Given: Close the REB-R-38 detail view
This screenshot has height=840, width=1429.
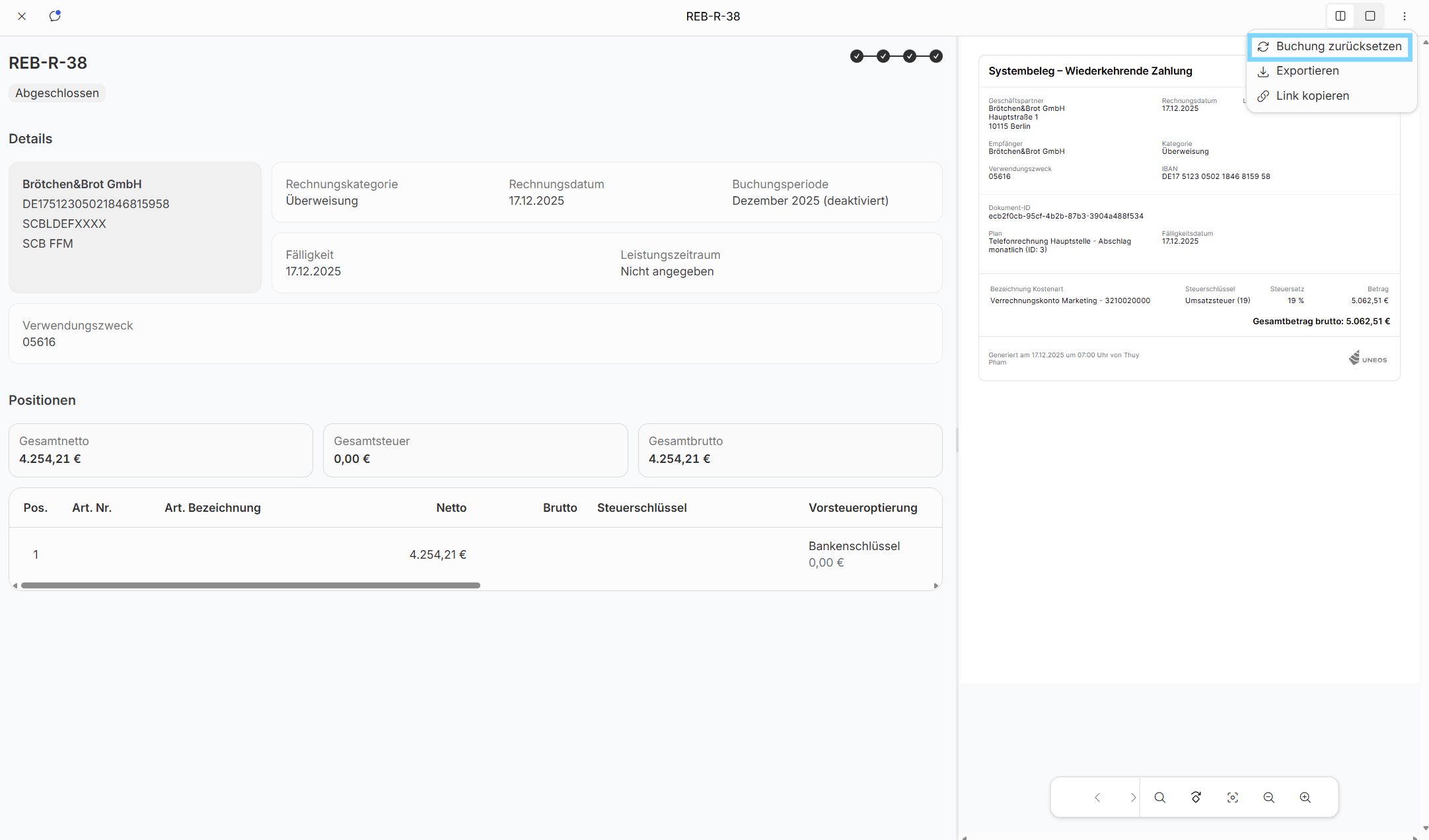Looking at the screenshot, I should [x=22, y=16].
